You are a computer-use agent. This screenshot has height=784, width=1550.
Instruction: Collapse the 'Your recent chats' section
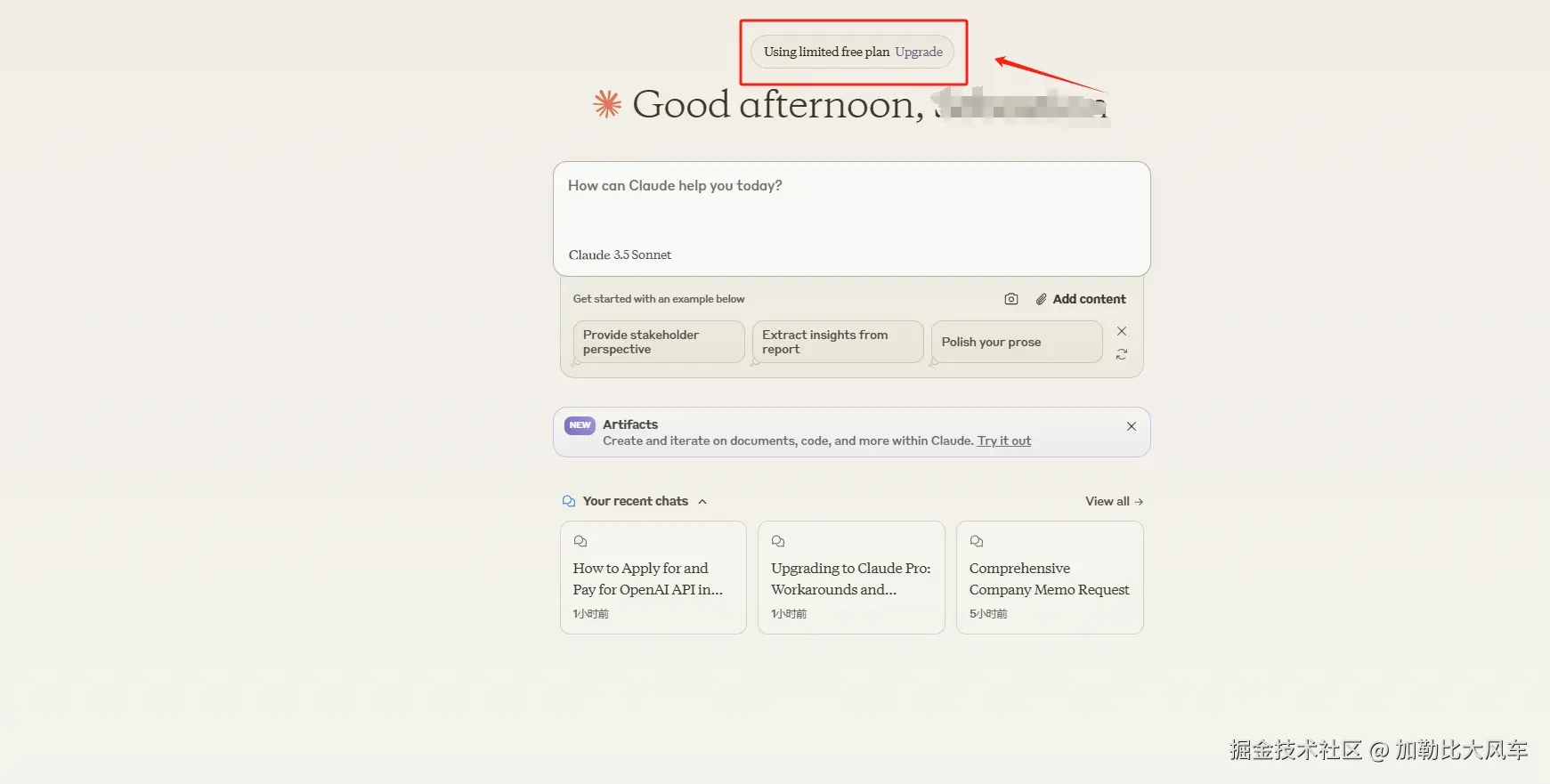click(702, 502)
